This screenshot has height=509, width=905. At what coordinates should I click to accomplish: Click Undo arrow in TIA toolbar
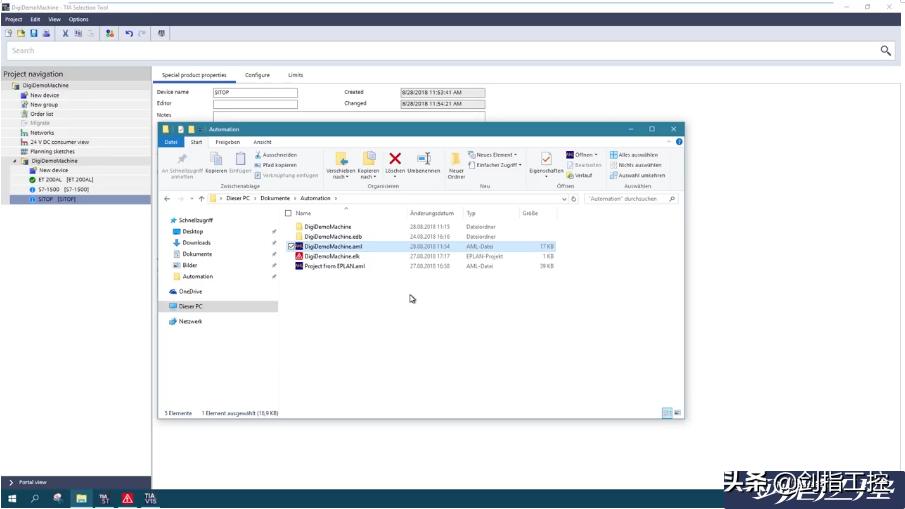[129, 33]
